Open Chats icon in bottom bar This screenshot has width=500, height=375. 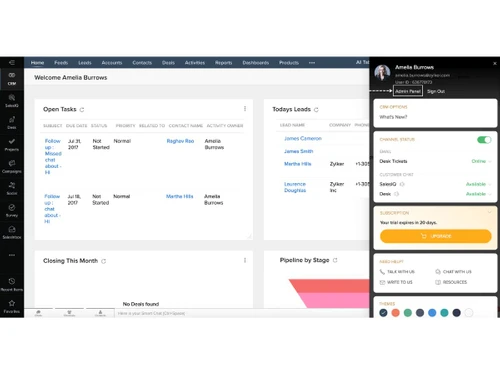click(38, 313)
